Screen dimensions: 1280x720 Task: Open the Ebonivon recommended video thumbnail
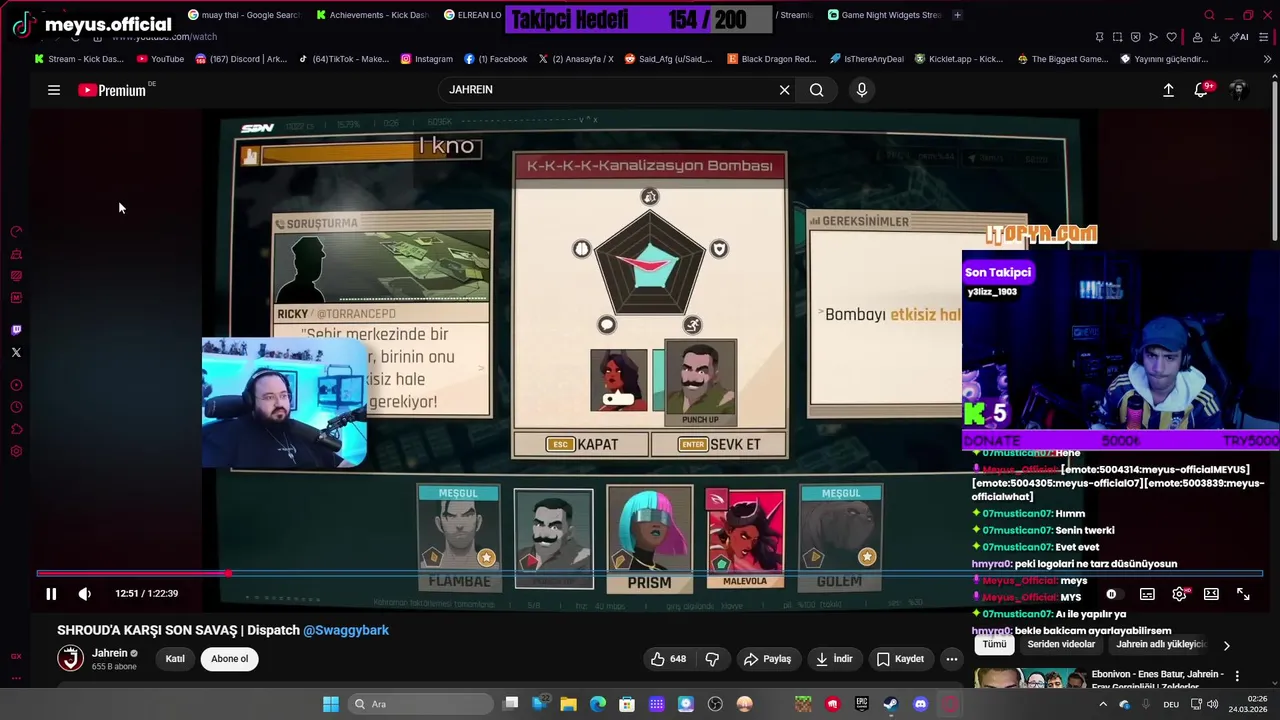tap(1029, 679)
